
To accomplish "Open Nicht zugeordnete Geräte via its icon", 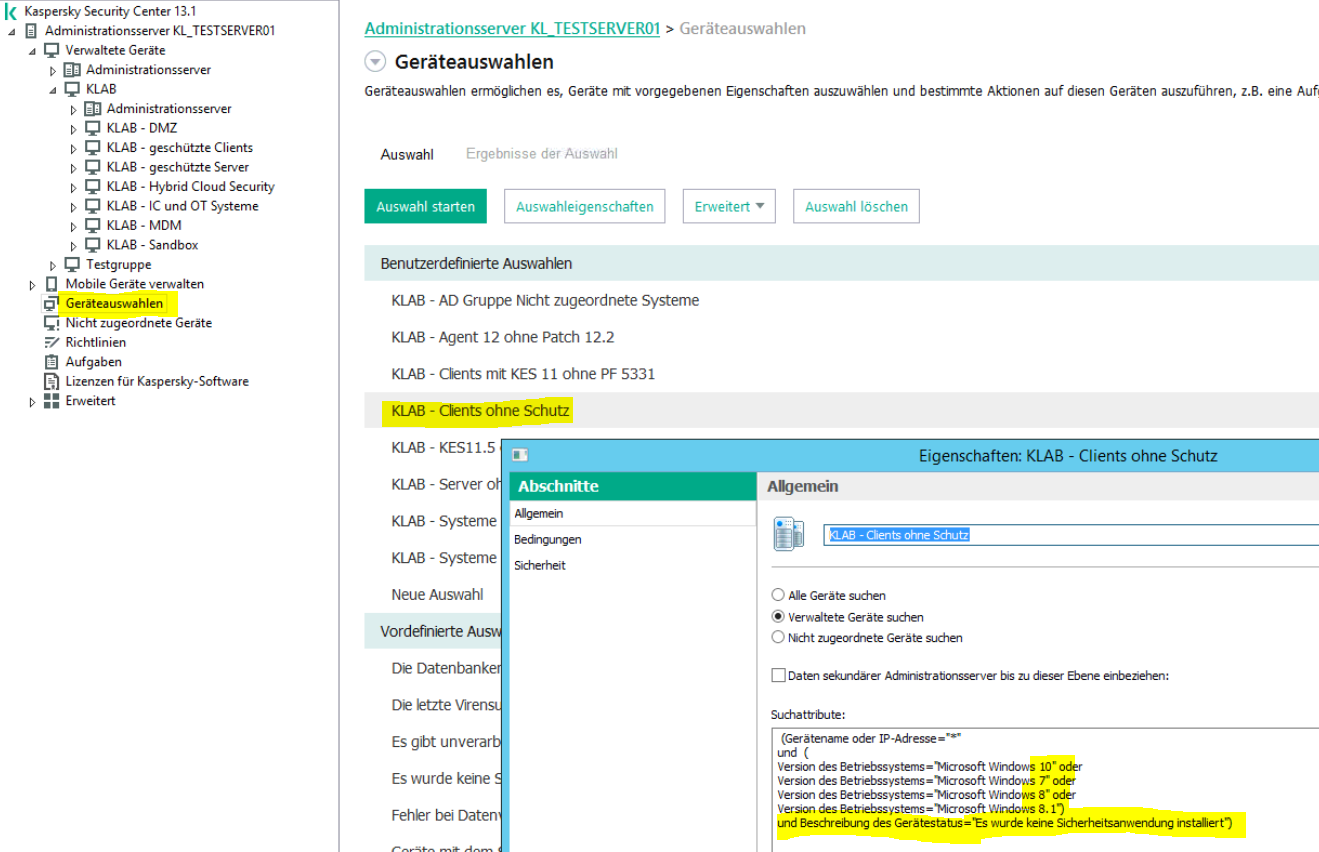I will tap(52, 323).
